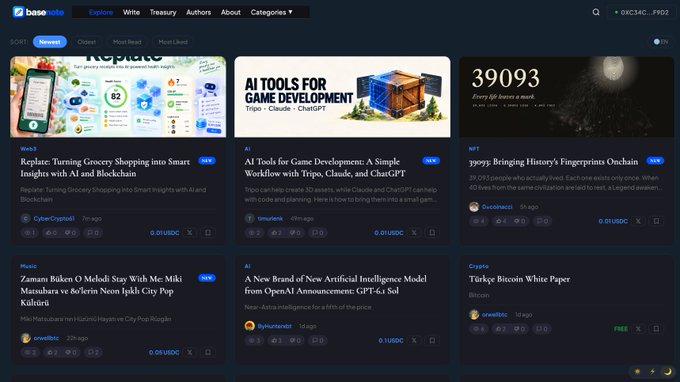Sort articles by Newest
The image size is (680, 382).
pos(49,42)
